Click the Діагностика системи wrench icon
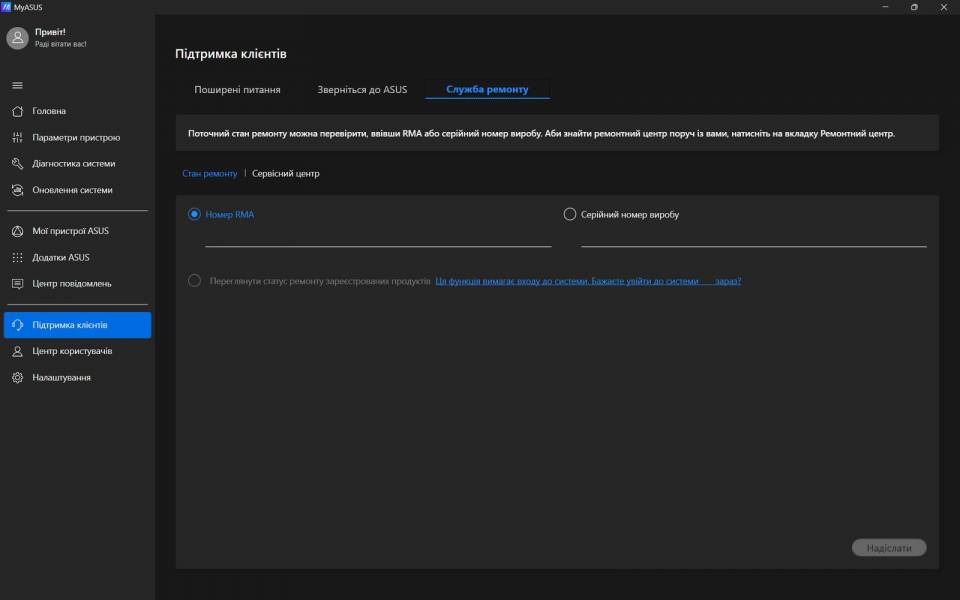 pyautogui.click(x=17, y=163)
